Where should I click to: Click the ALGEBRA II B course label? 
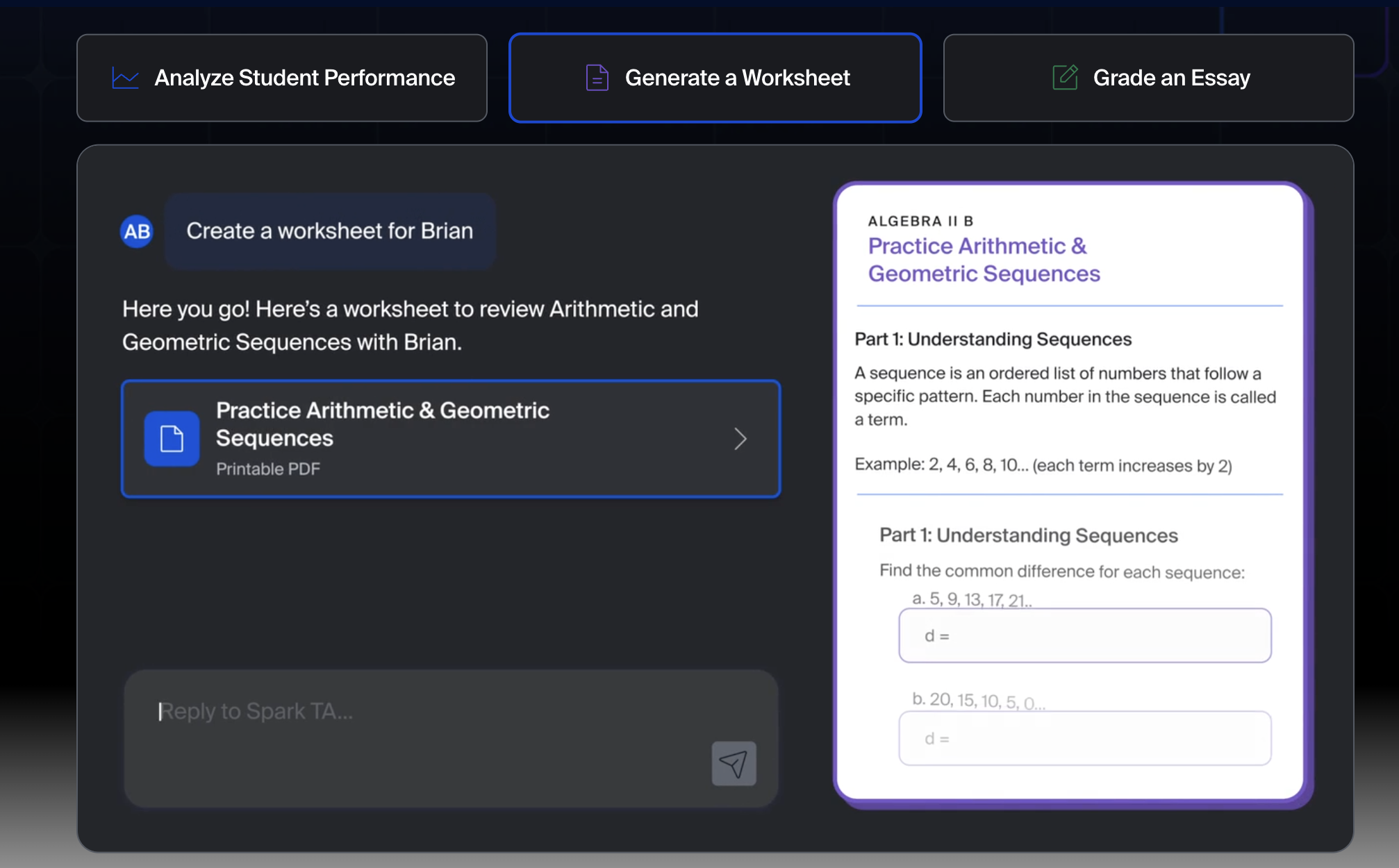(x=920, y=221)
